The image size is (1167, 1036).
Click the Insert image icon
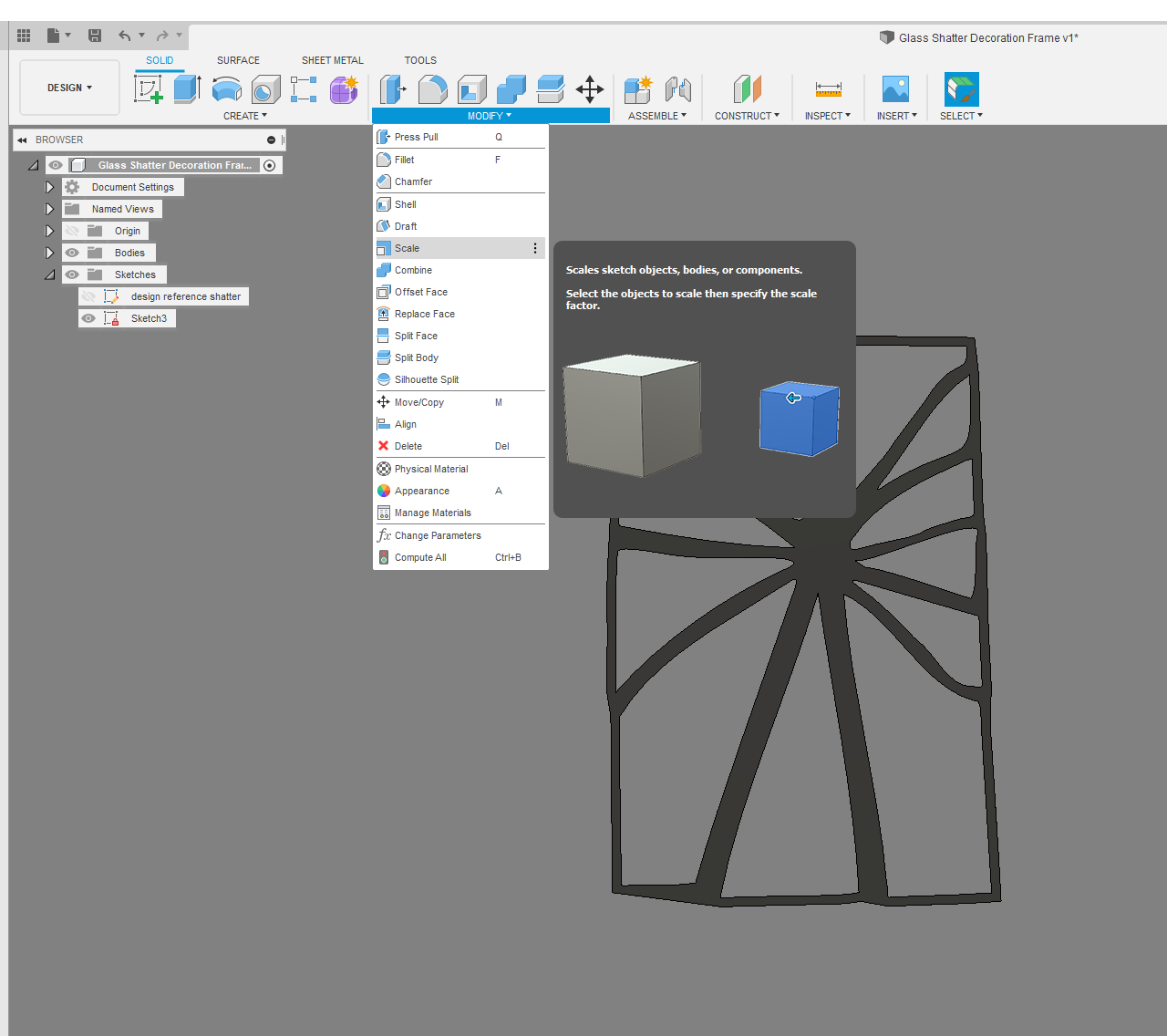pos(895,88)
